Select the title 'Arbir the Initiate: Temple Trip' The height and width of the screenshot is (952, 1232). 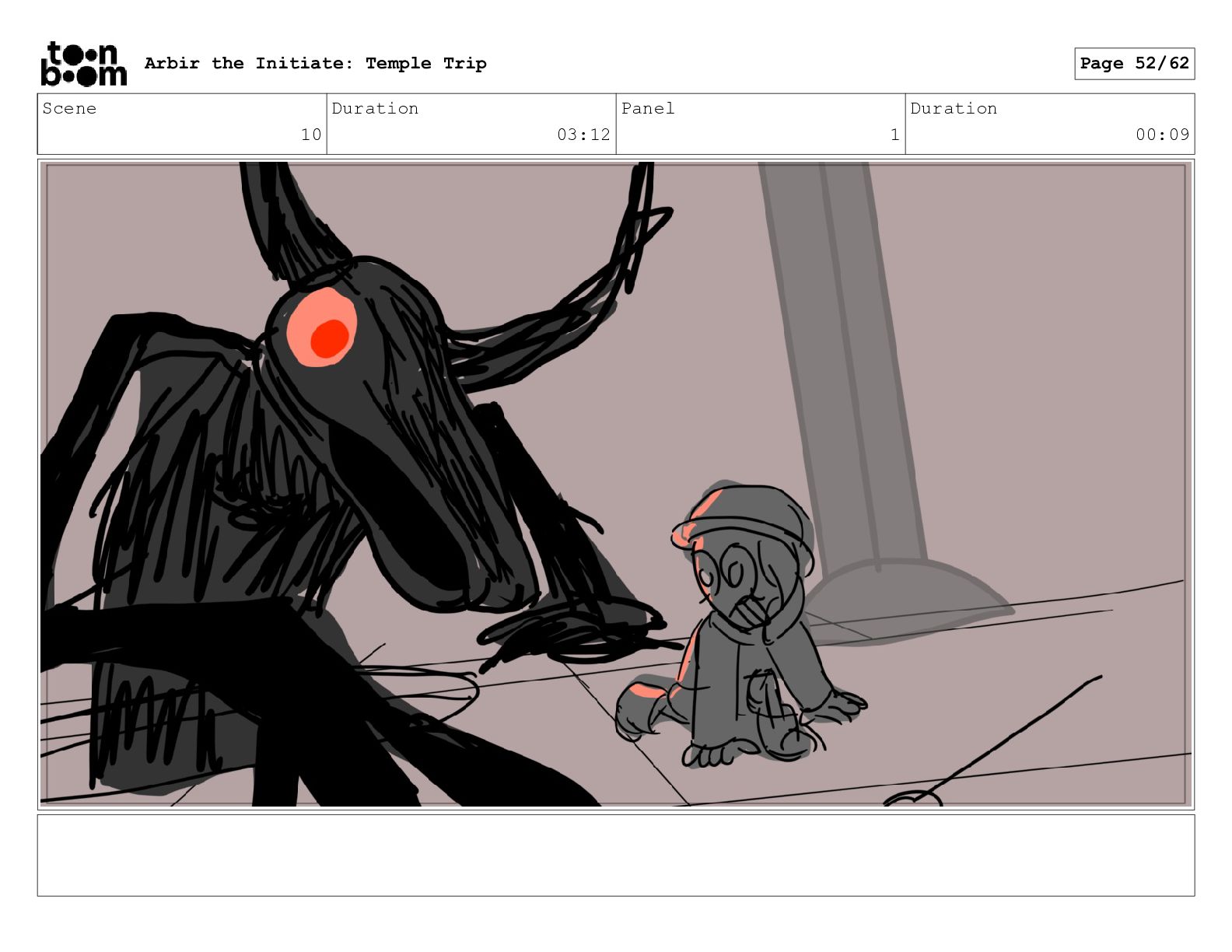coord(315,63)
